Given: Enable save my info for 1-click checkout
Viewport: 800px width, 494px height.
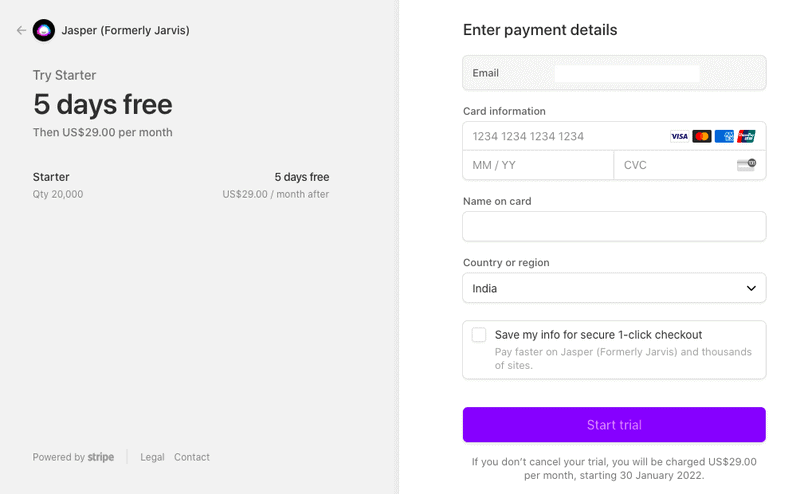Looking at the screenshot, I should (479, 335).
